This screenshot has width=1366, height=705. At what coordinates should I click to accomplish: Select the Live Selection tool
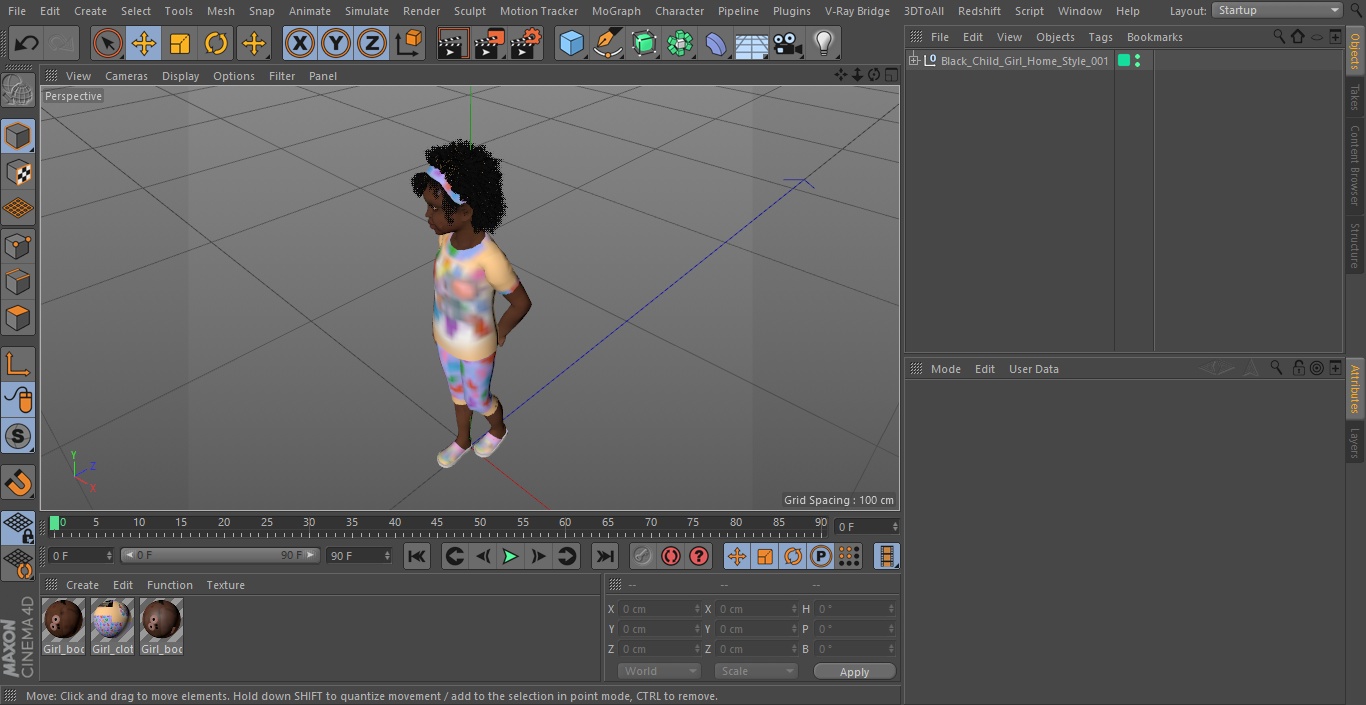[x=107, y=43]
